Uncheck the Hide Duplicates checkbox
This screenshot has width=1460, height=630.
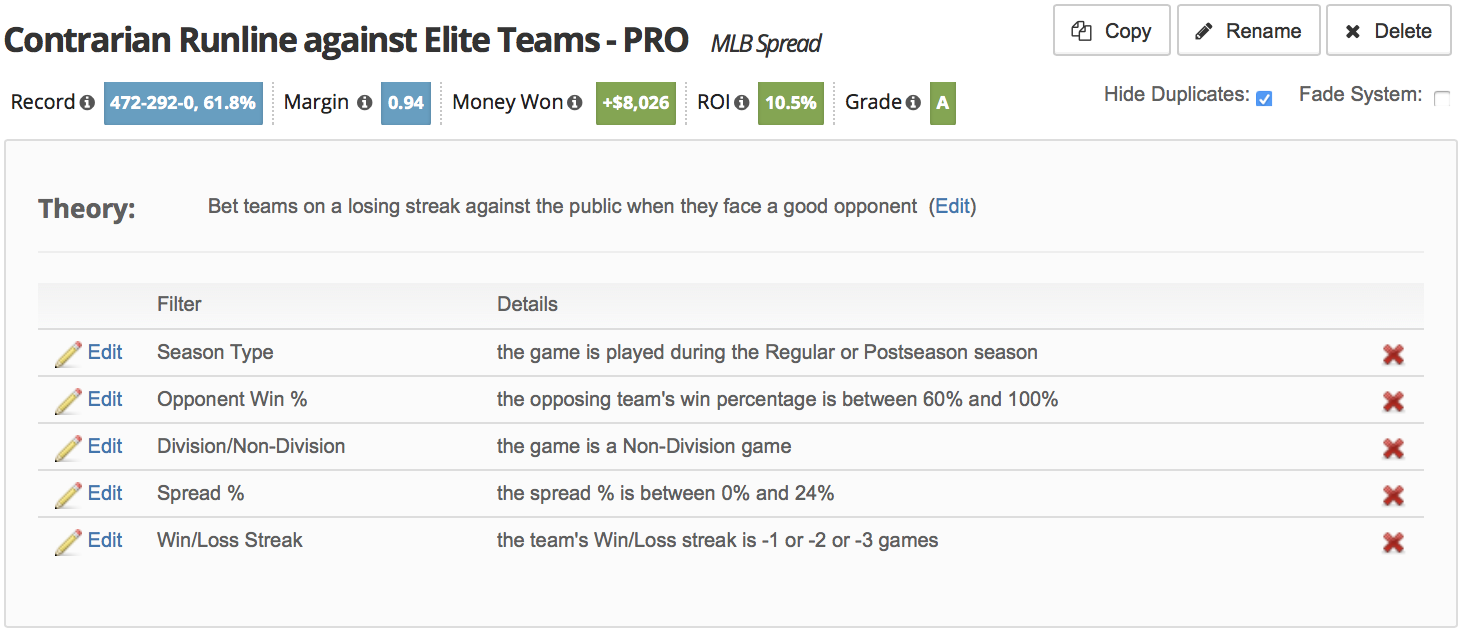coord(1264,98)
